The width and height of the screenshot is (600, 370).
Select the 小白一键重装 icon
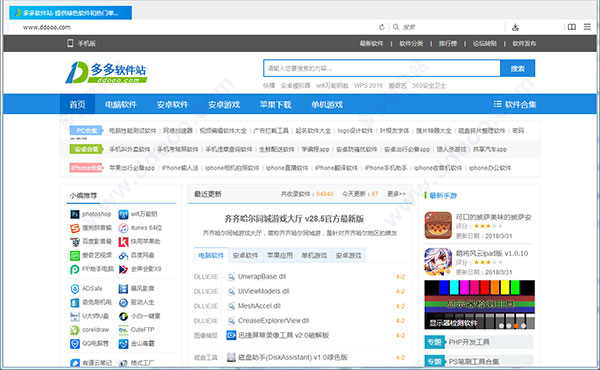tap(123, 316)
